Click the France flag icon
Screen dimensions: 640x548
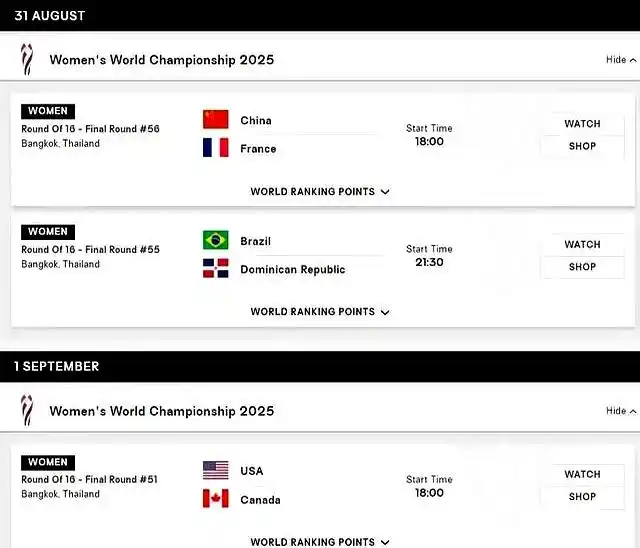click(216, 147)
